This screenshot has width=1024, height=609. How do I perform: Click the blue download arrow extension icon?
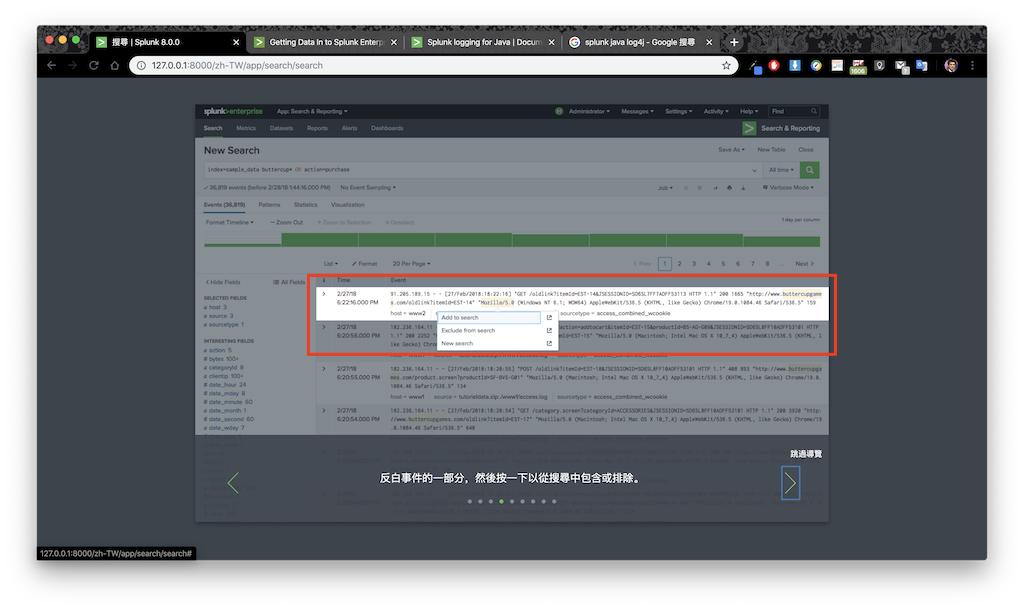(795, 65)
